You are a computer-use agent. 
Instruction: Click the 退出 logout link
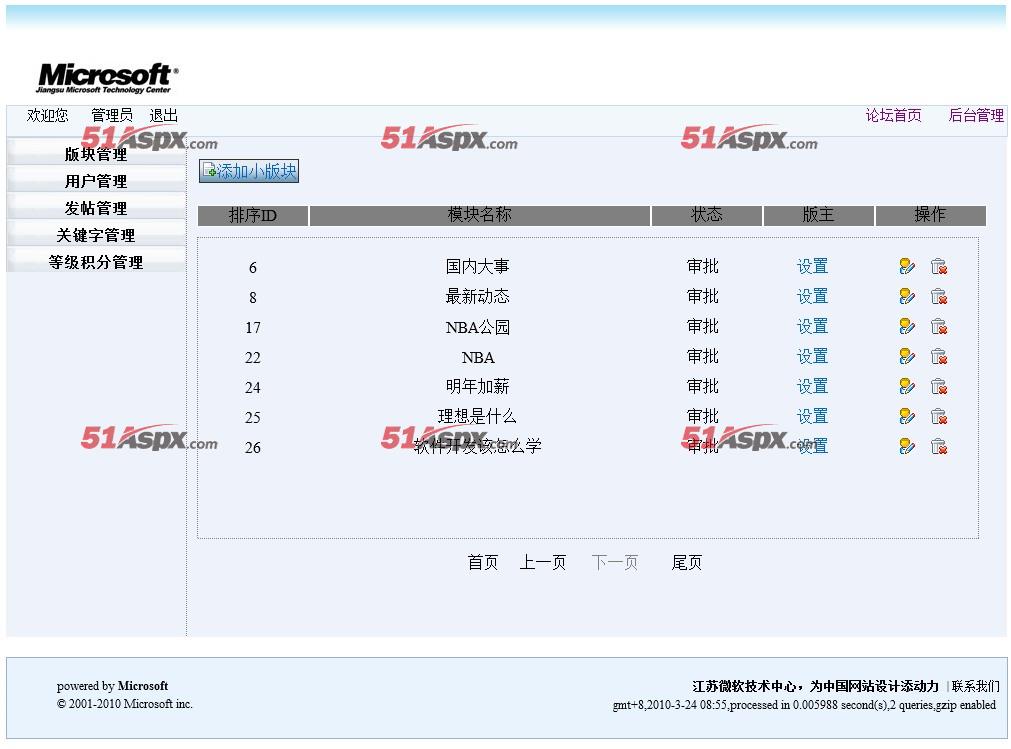tap(164, 116)
